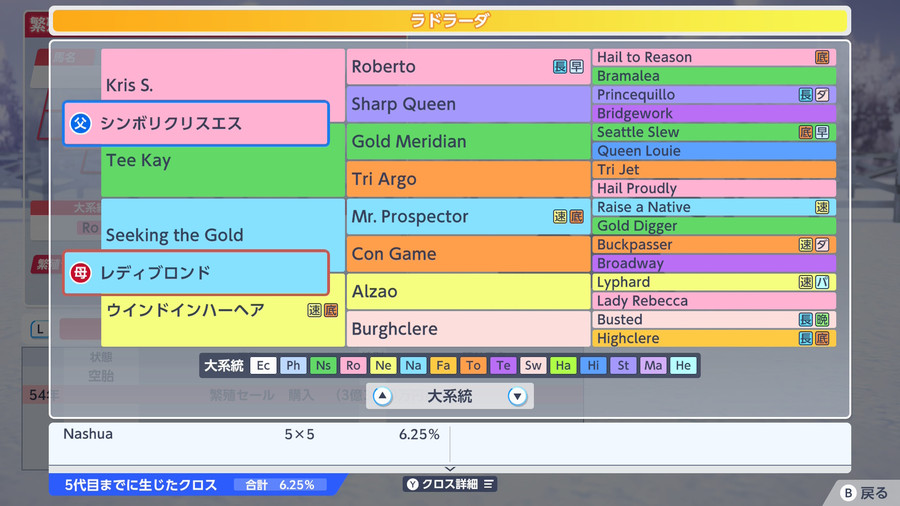This screenshot has width=900, height=506.
Task: Click the Bramalea ancestor row
Action: [714, 76]
